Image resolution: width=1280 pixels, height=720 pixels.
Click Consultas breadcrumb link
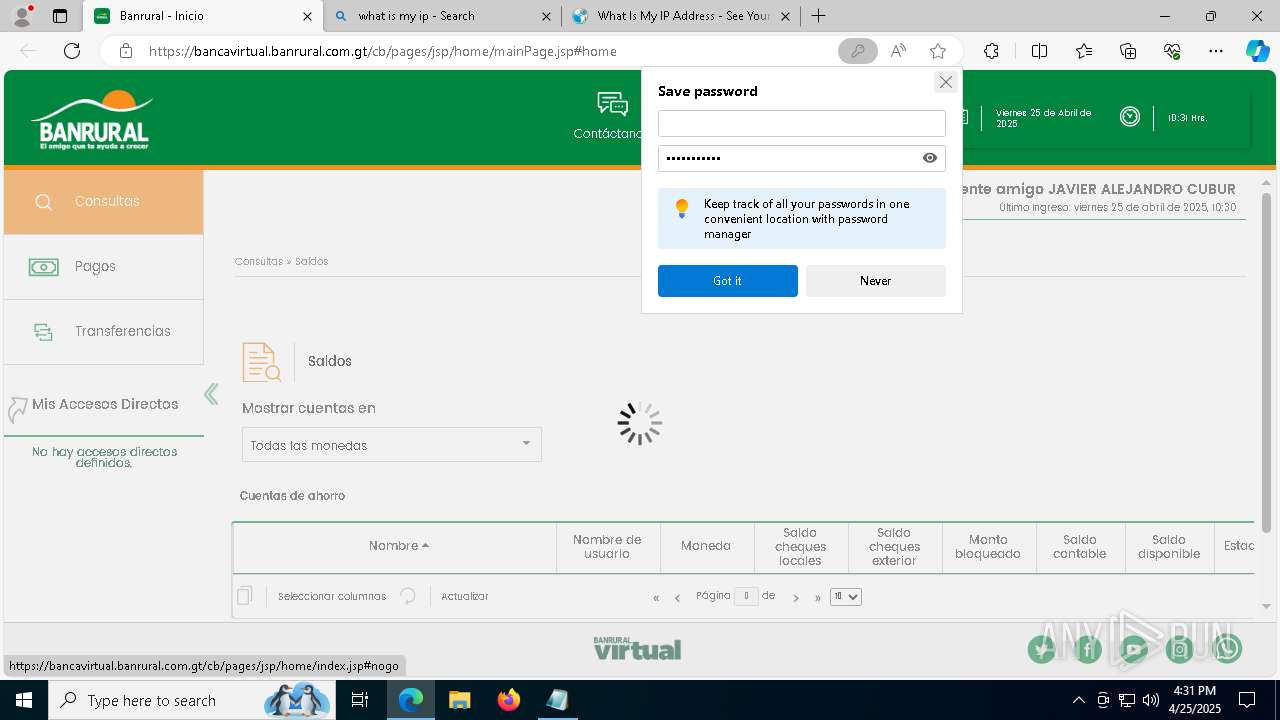[259, 262]
